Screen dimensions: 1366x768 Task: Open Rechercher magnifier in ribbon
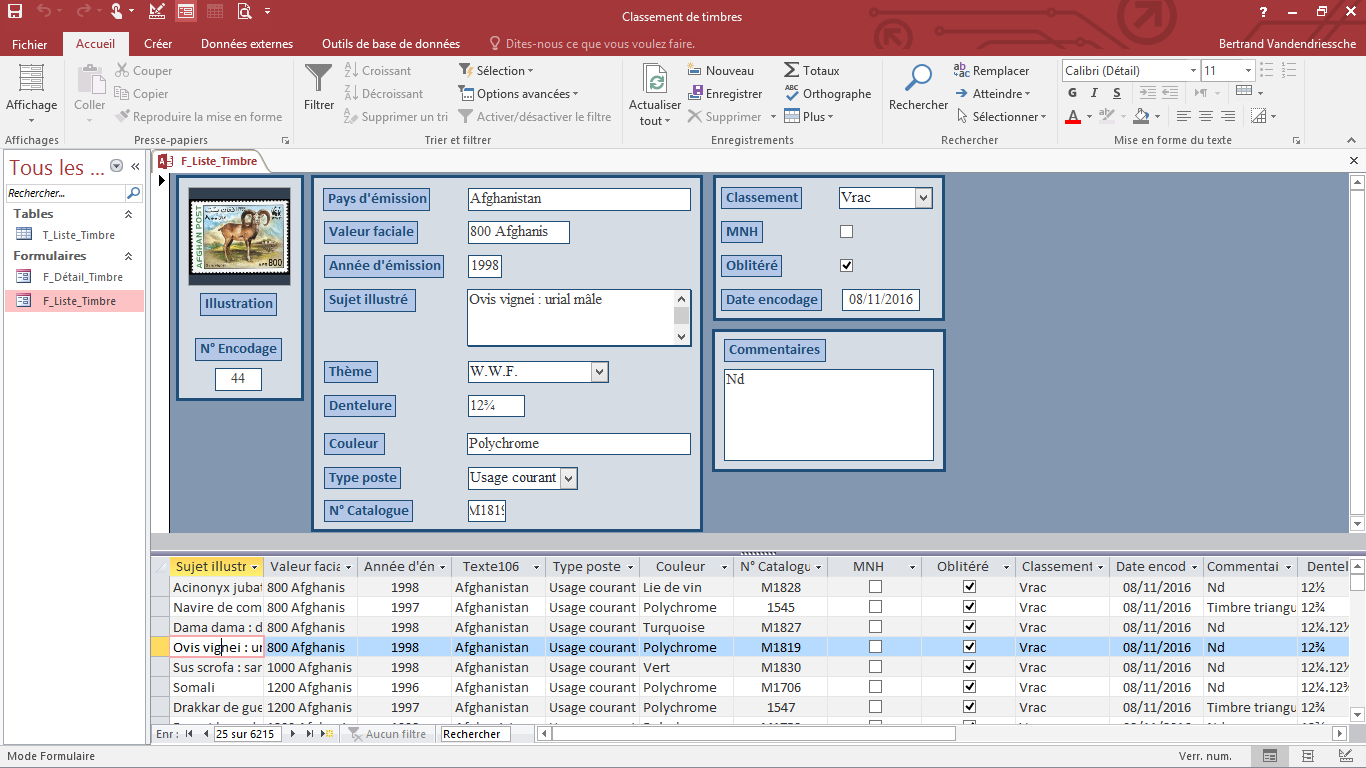(x=918, y=88)
